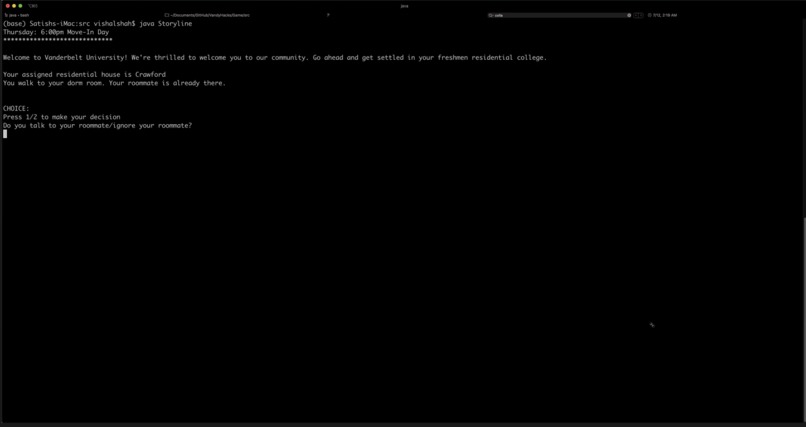This screenshot has height=427, width=806.
Task: Click 'Do you talk to your roommate/ignore your roommate?'
Action: (x=98, y=125)
